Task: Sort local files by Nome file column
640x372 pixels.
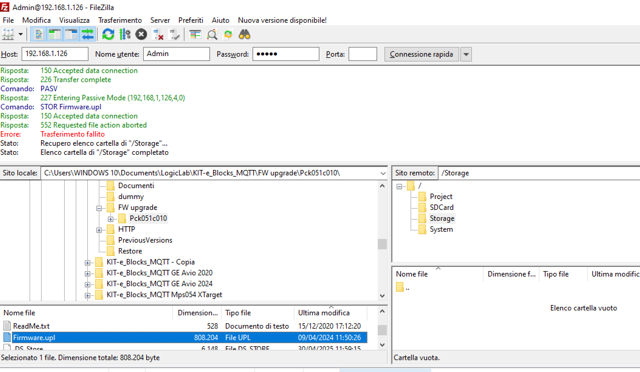Action: pos(87,313)
